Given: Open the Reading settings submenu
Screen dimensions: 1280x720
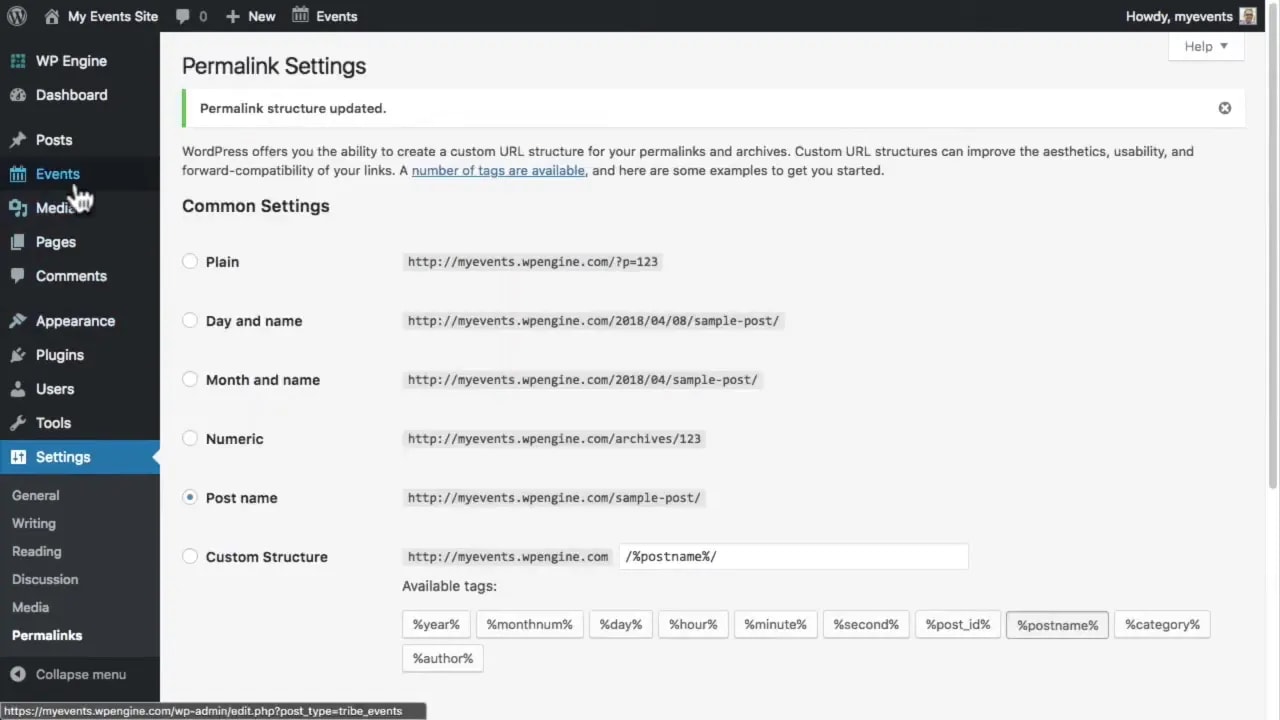Looking at the screenshot, I should coord(37,551).
